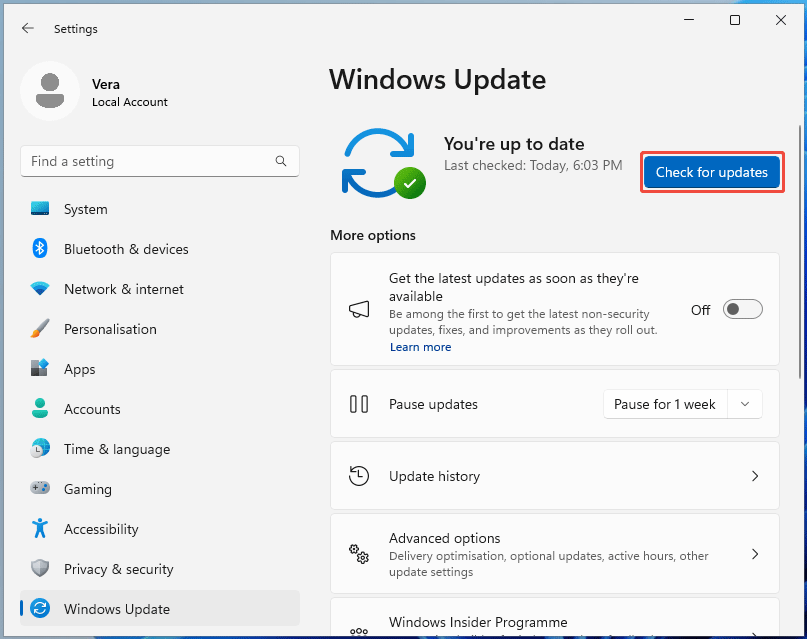Open Bluetooth & devices settings
The width and height of the screenshot is (807, 639).
tap(40, 249)
